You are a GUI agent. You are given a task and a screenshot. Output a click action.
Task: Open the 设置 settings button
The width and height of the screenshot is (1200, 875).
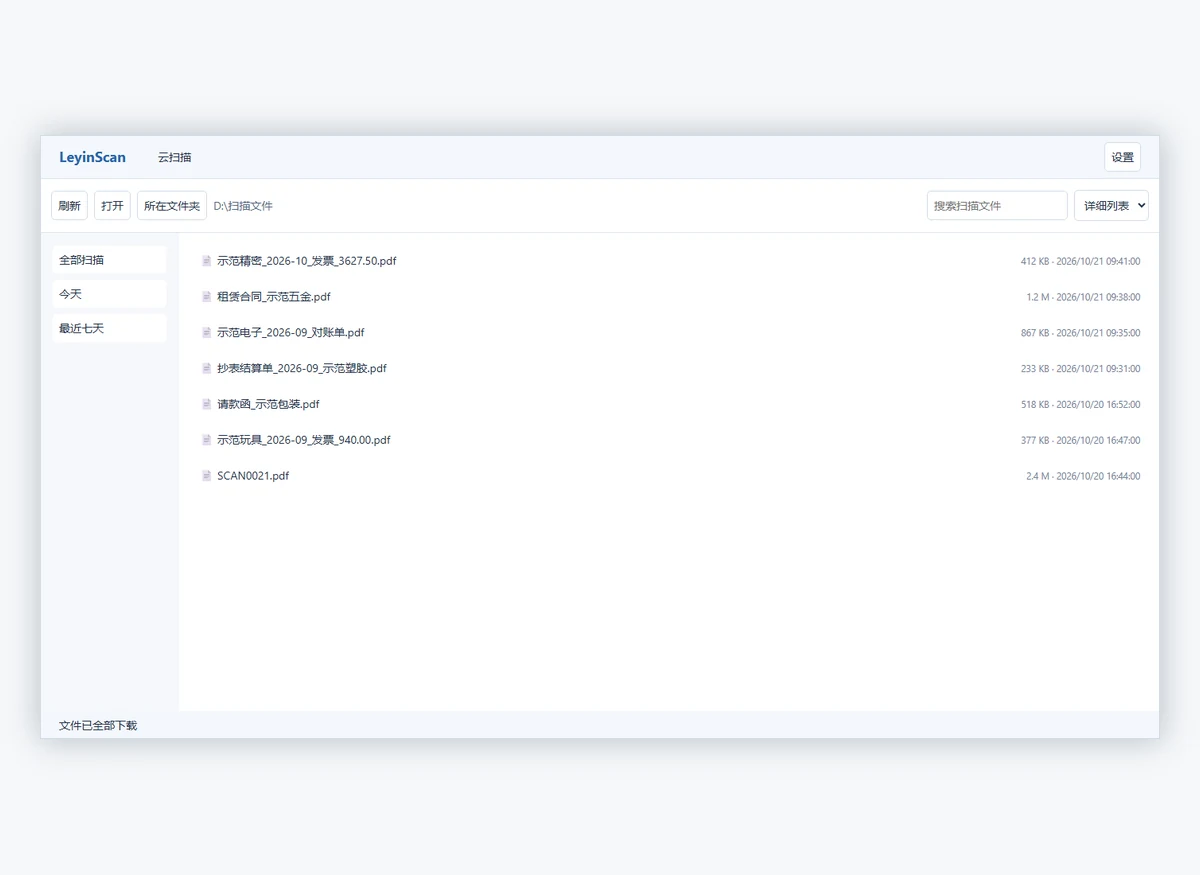1122,157
